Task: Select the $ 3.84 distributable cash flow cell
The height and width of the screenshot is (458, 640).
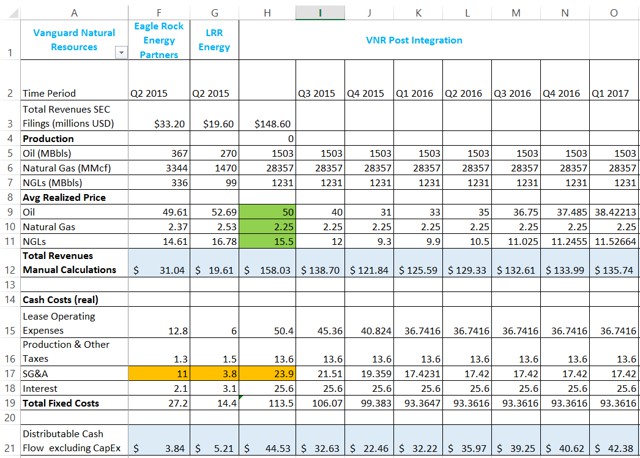Action: tap(159, 441)
